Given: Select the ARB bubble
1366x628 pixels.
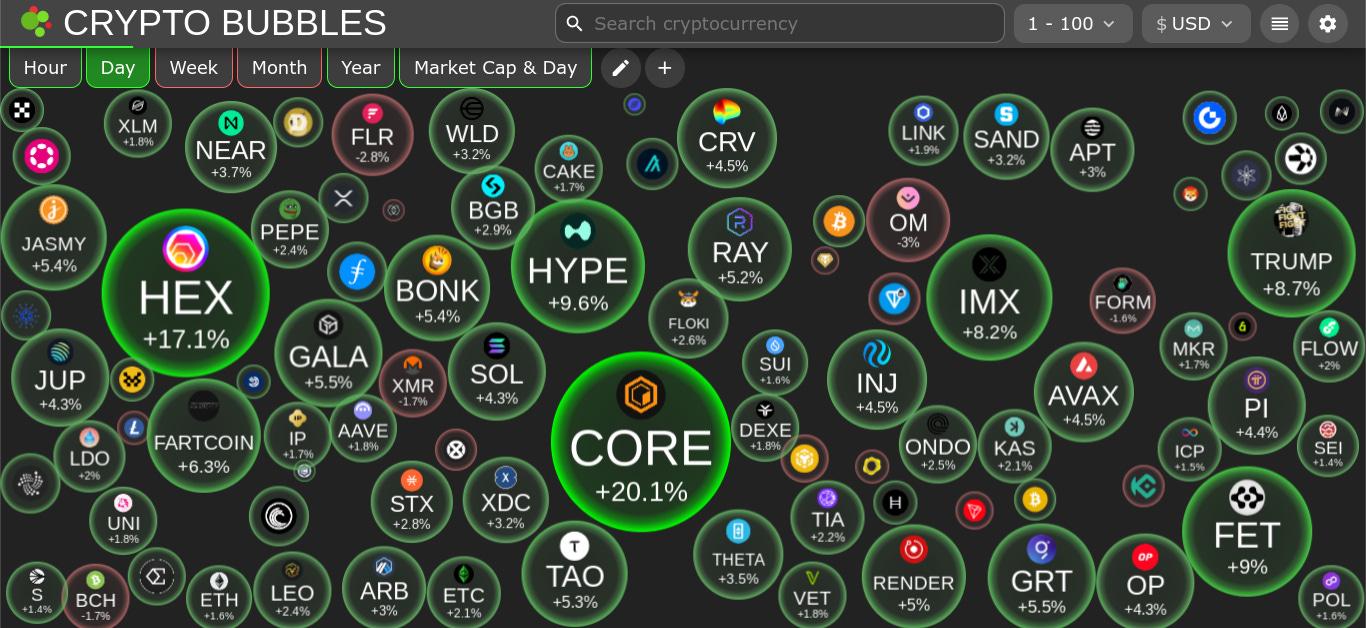Looking at the screenshot, I should tap(384, 588).
